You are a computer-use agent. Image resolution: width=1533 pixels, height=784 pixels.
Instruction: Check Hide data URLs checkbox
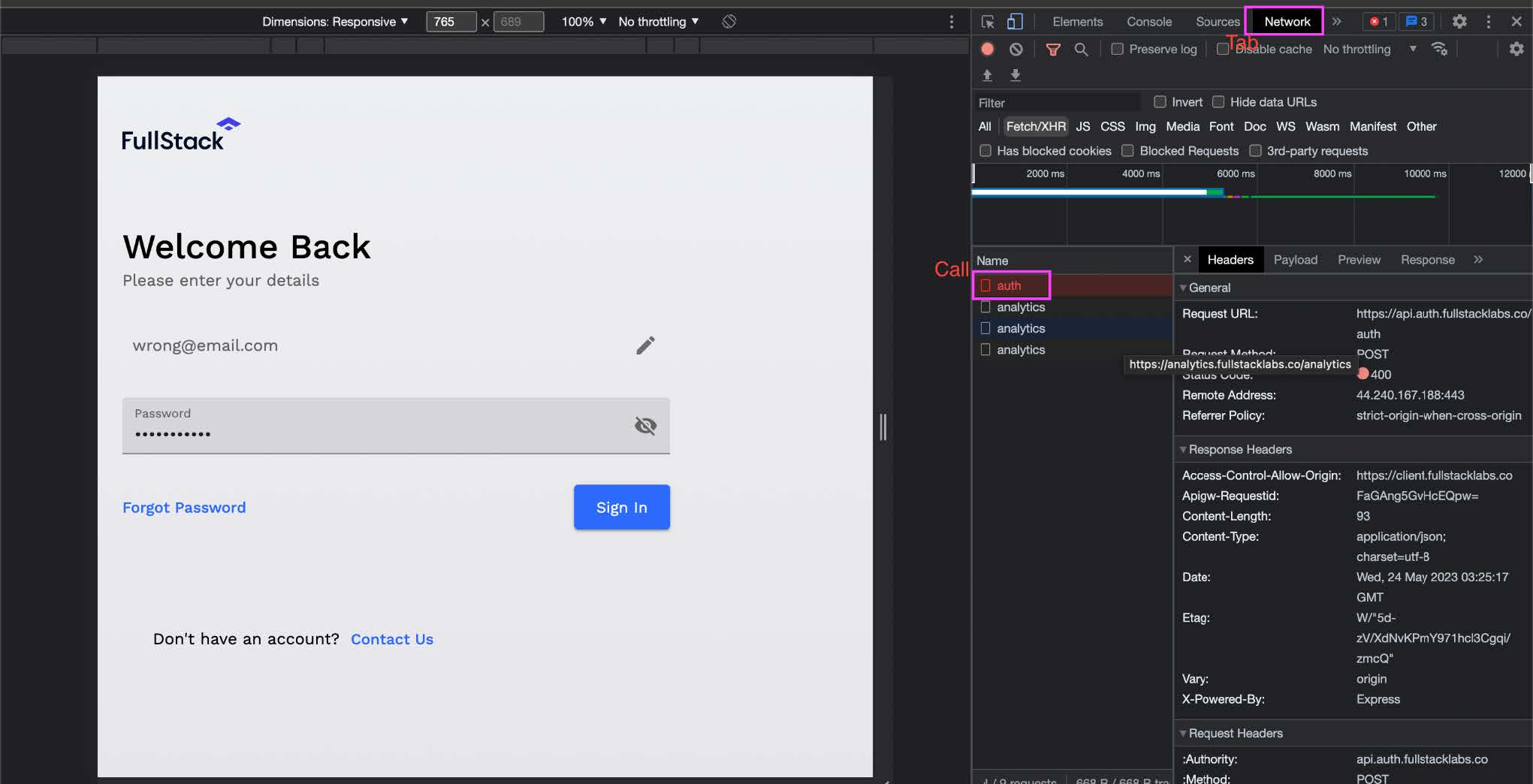1218,101
